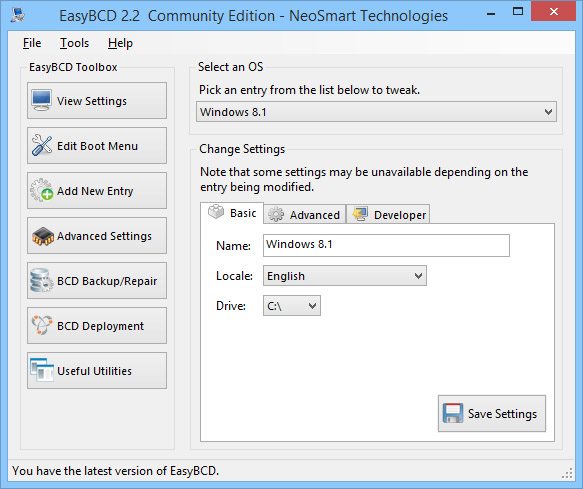Screen dimensions: 583x489
Task: Click the windows icon on Useful Utilities
Action: 42,370
